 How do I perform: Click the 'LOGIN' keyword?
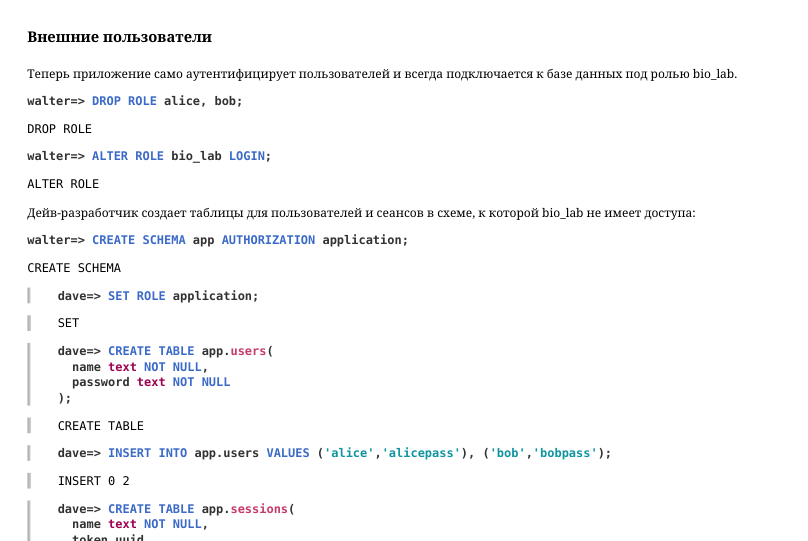[x=246, y=156]
